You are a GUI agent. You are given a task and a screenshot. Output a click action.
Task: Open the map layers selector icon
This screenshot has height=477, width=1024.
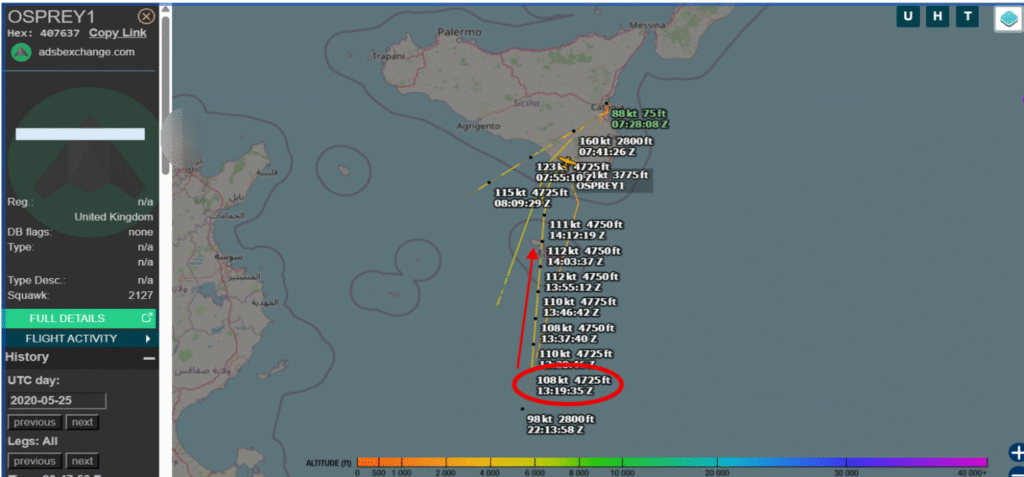tap(1007, 18)
